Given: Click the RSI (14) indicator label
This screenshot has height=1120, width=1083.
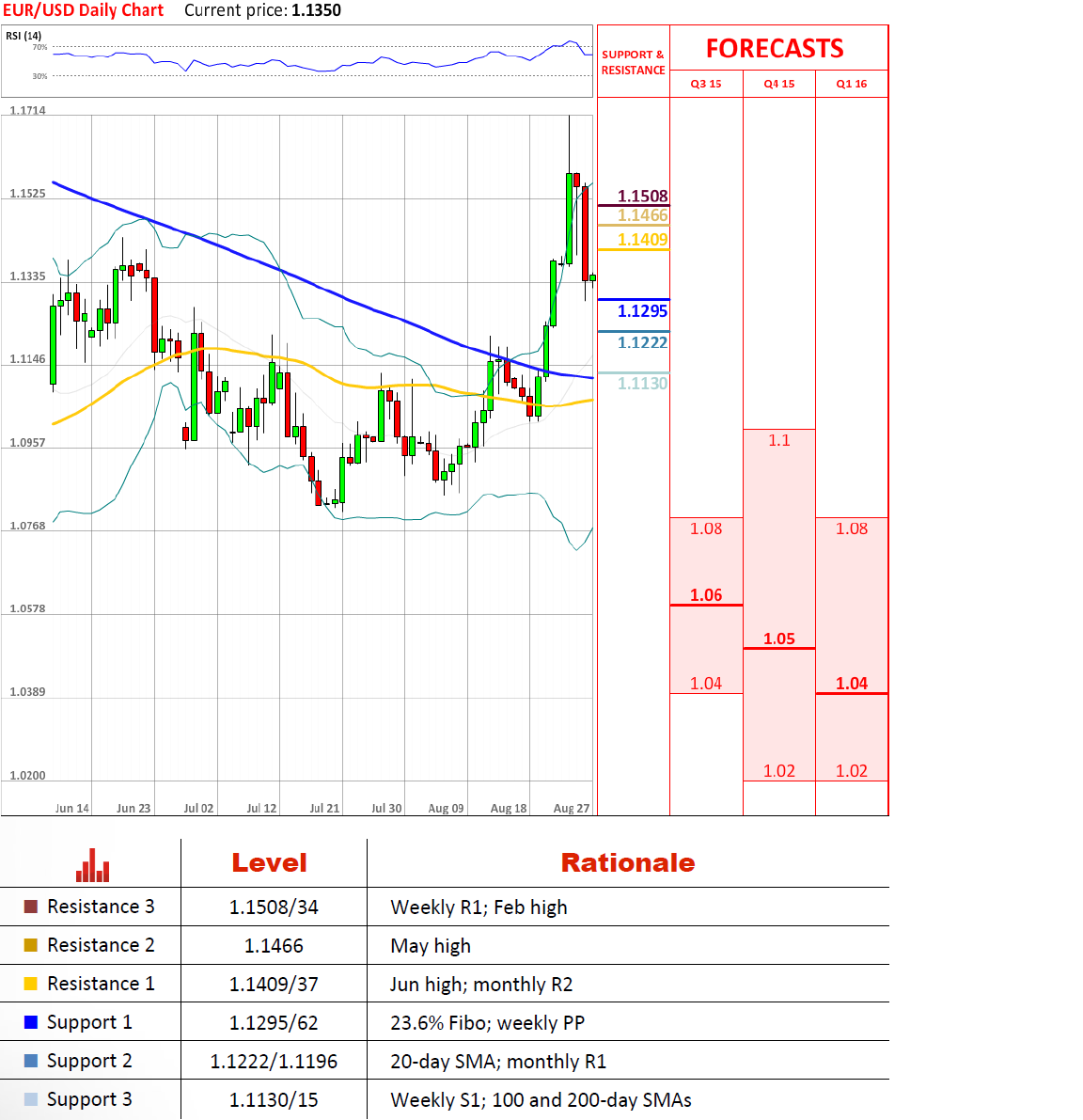Looking at the screenshot, I should coord(24,36).
